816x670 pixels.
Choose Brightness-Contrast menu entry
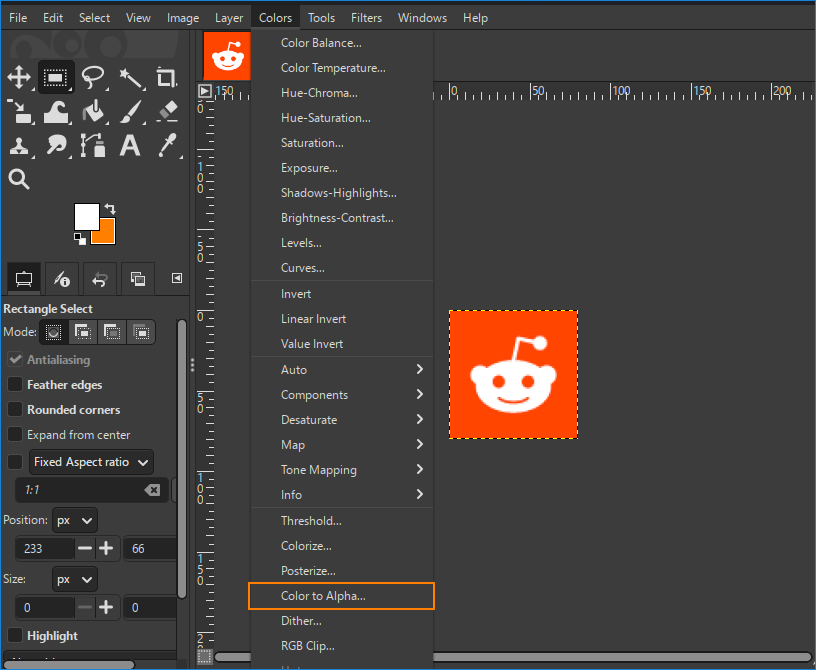coord(342,218)
